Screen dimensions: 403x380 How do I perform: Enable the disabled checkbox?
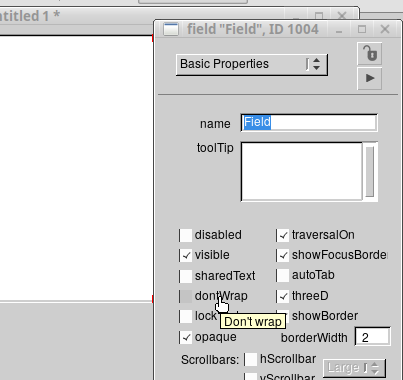(186, 235)
